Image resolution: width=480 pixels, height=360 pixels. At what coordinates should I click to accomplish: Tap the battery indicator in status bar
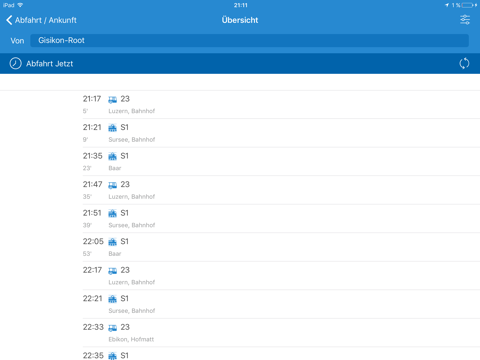tap(467, 5)
